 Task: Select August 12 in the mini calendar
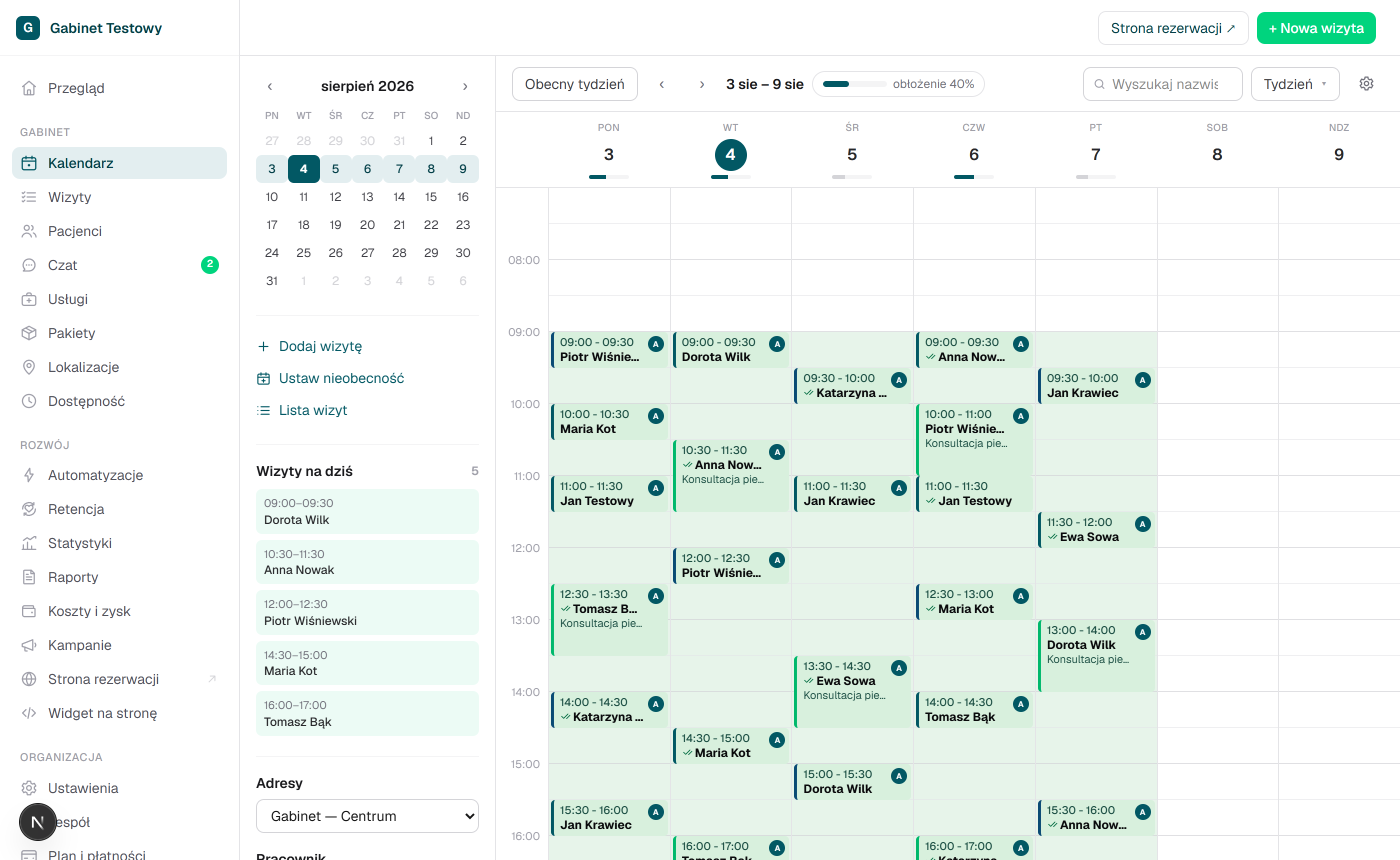[x=335, y=197]
